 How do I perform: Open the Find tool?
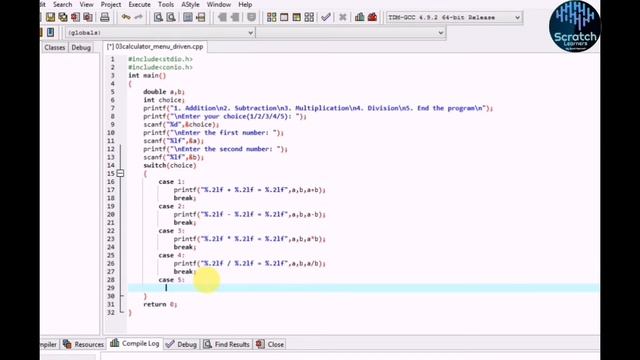[158, 17]
